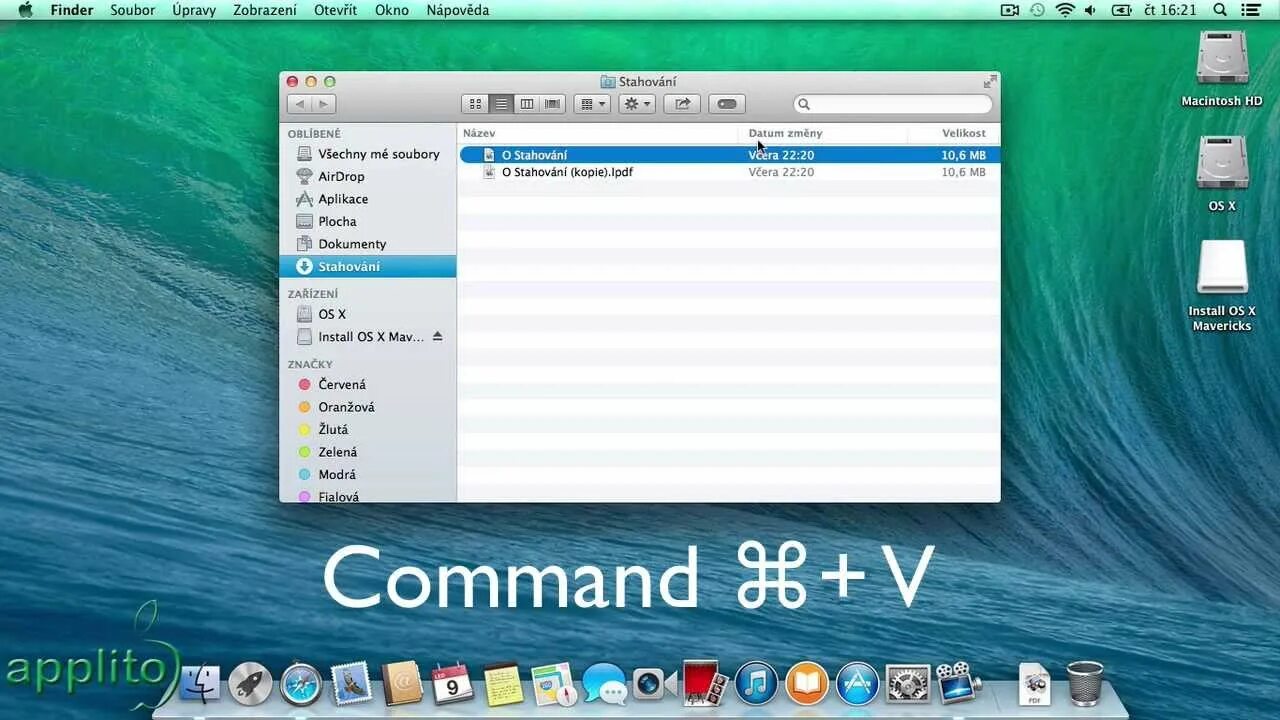The image size is (1280, 720).
Task: Select Všechny mé soubory in sidebar
Action: 368,154
